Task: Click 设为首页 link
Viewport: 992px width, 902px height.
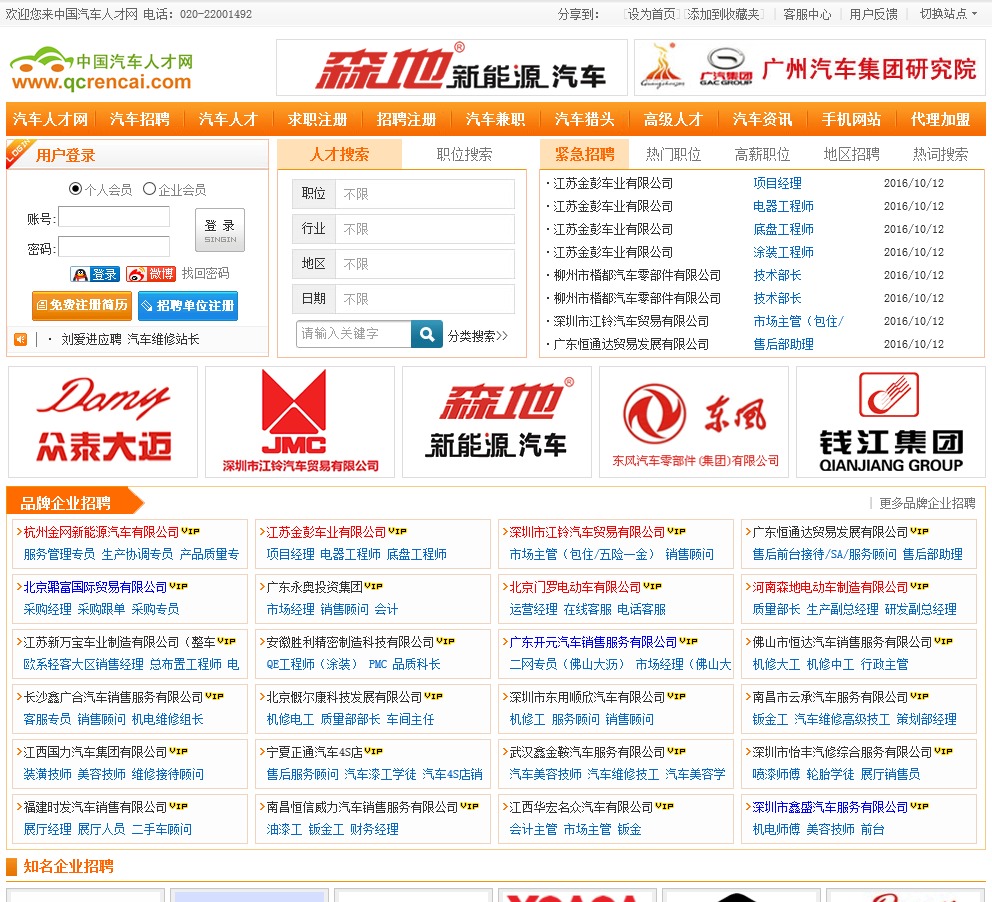Action: (651, 14)
